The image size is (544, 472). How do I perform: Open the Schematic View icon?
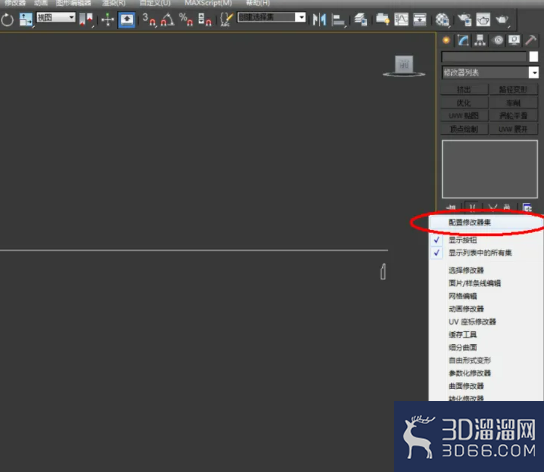[419, 19]
